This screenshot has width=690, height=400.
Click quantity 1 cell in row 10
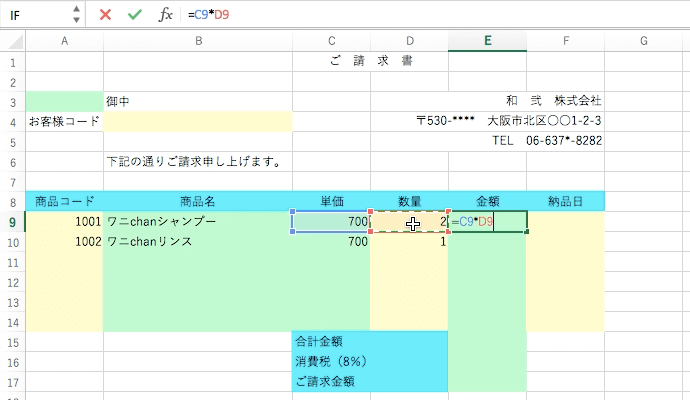pyautogui.click(x=410, y=242)
